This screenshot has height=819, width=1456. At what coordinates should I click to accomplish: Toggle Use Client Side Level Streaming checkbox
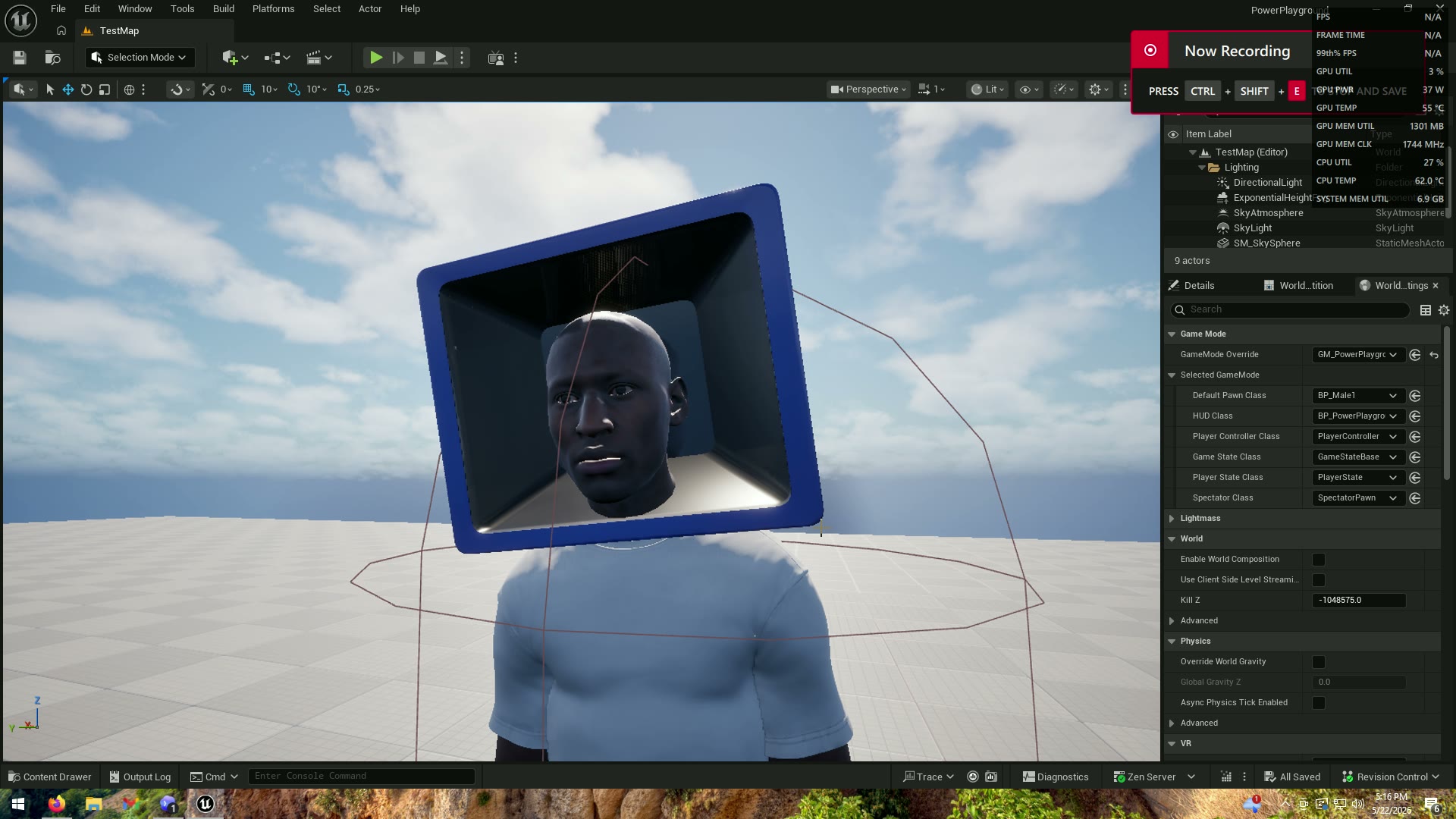1319,580
